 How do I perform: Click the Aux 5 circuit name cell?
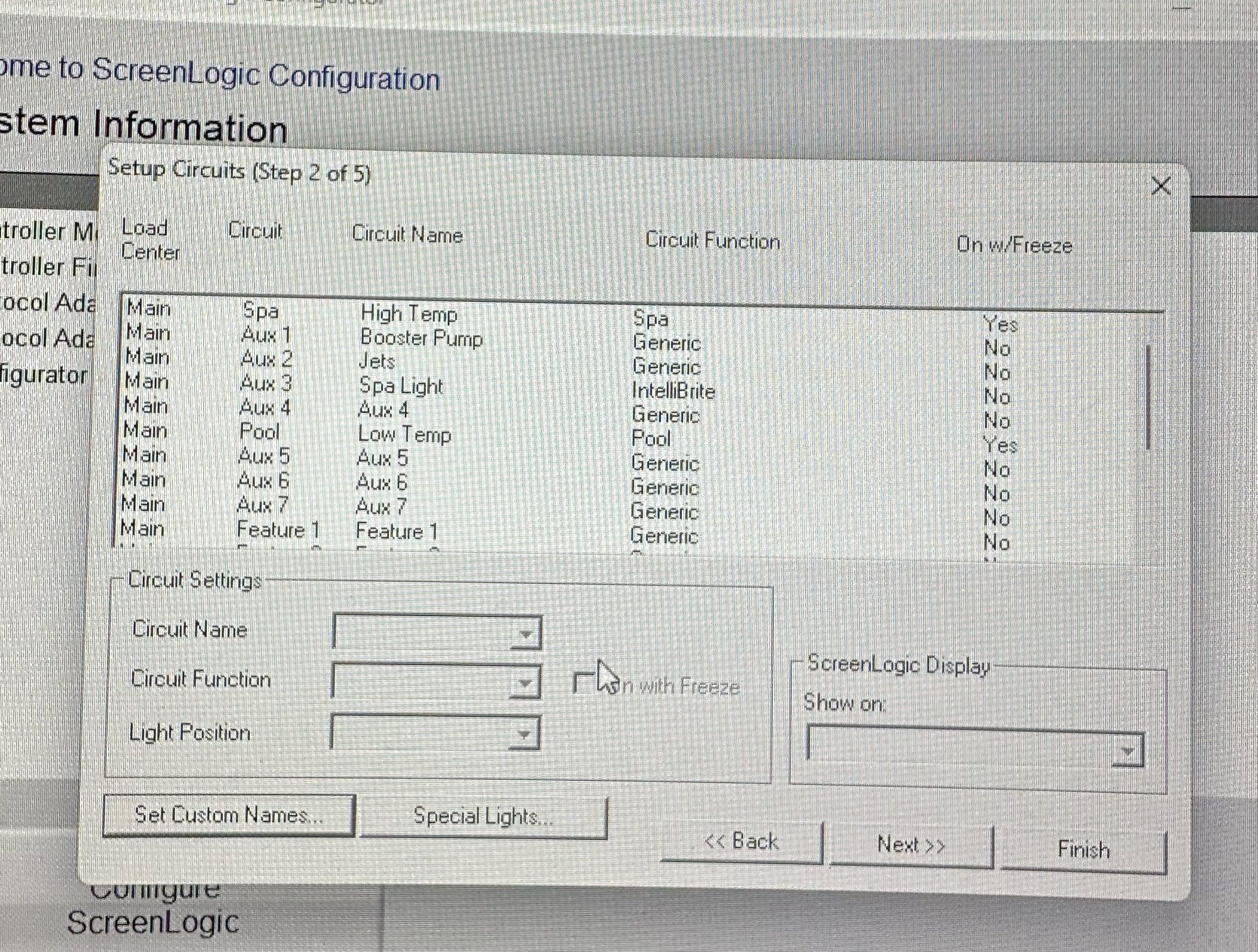coord(382,458)
